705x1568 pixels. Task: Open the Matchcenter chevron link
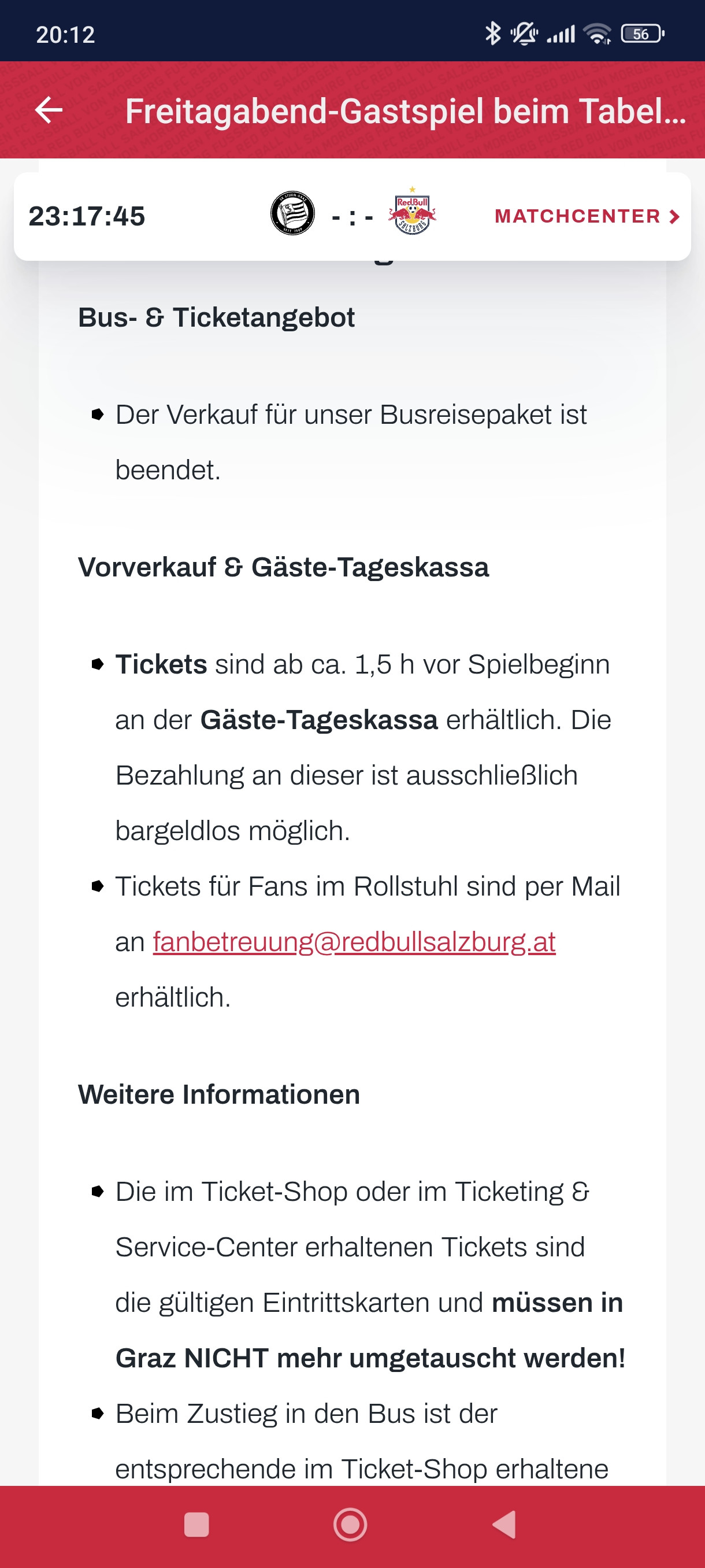pyautogui.click(x=674, y=217)
